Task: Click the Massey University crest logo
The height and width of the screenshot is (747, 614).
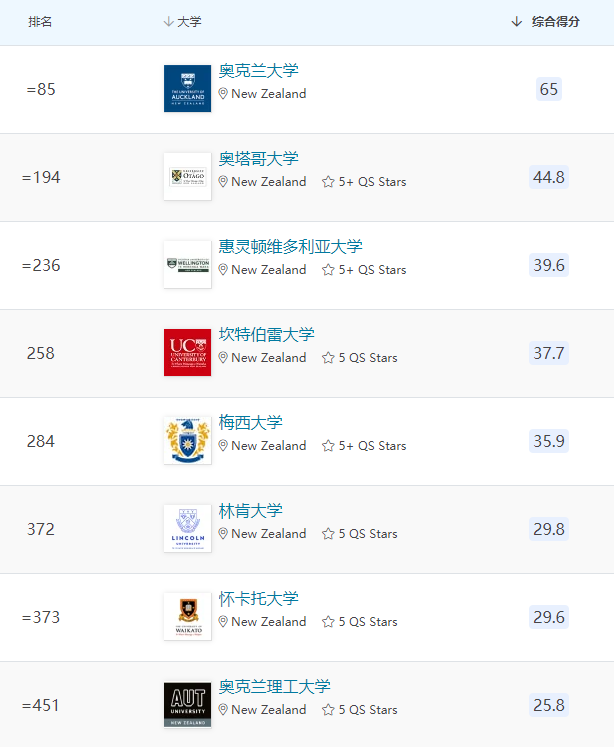Action: coord(187,441)
